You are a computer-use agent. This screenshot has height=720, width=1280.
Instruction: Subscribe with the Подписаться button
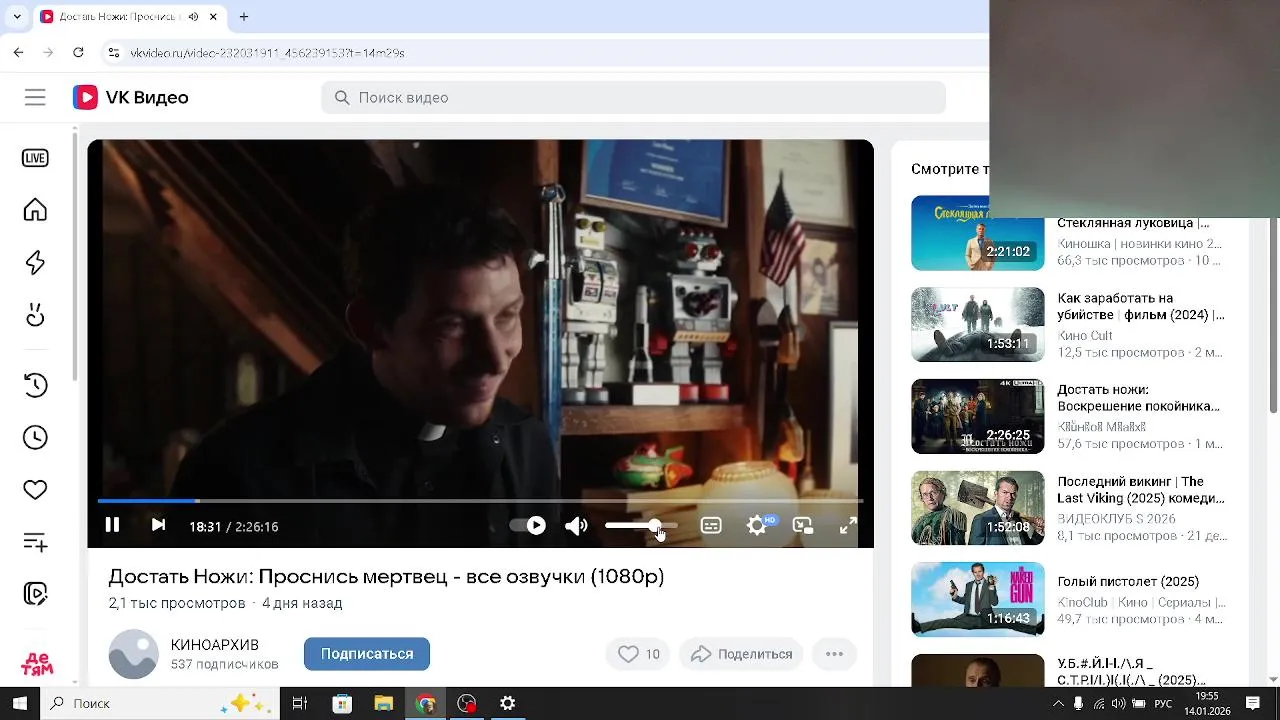click(x=367, y=654)
